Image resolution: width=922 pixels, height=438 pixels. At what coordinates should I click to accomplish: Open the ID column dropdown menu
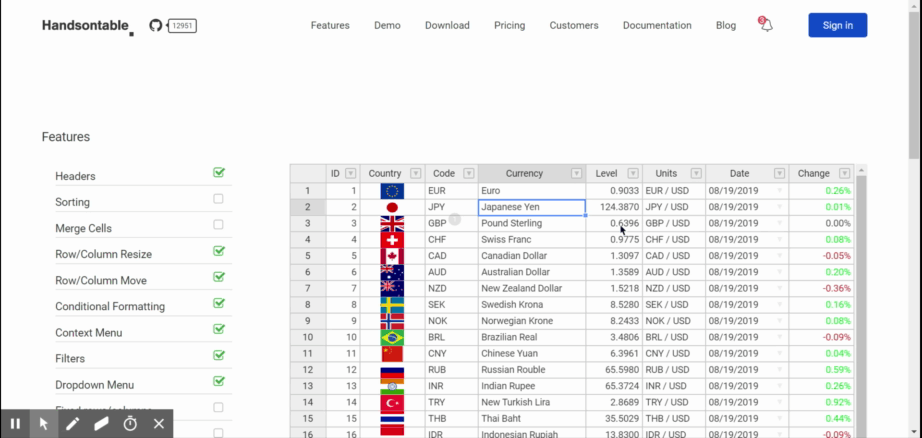350,173
